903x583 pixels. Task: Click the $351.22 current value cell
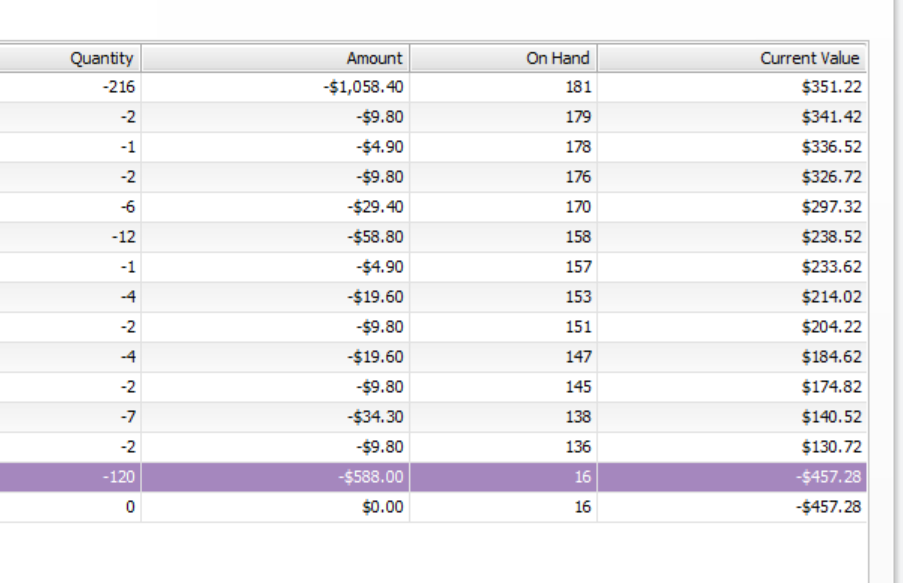[x=830, y=87]
